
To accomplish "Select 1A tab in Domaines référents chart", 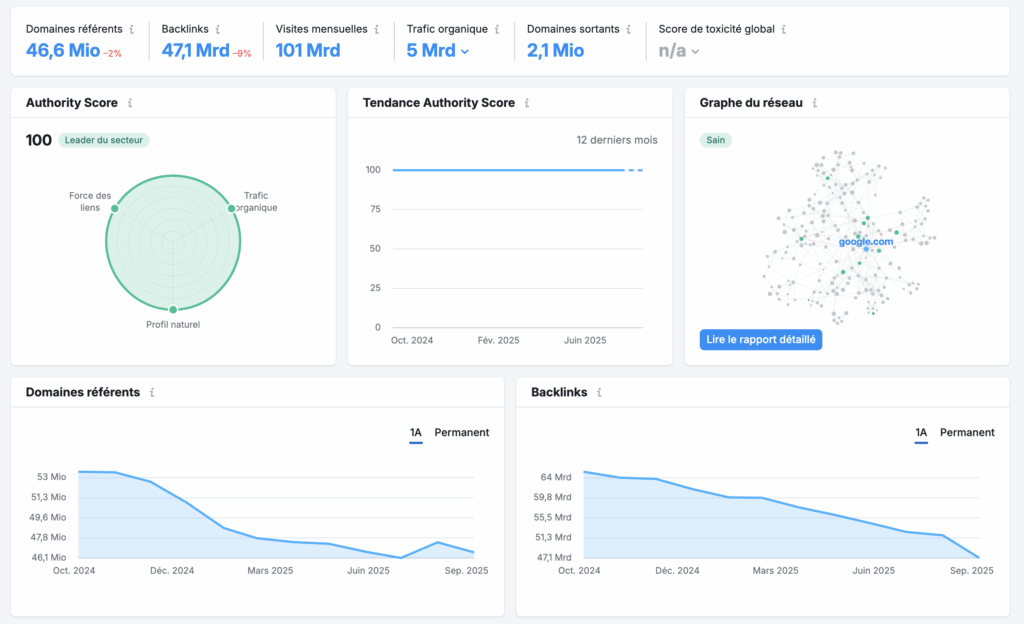I will pyautogui.click(x=416, y=433).
